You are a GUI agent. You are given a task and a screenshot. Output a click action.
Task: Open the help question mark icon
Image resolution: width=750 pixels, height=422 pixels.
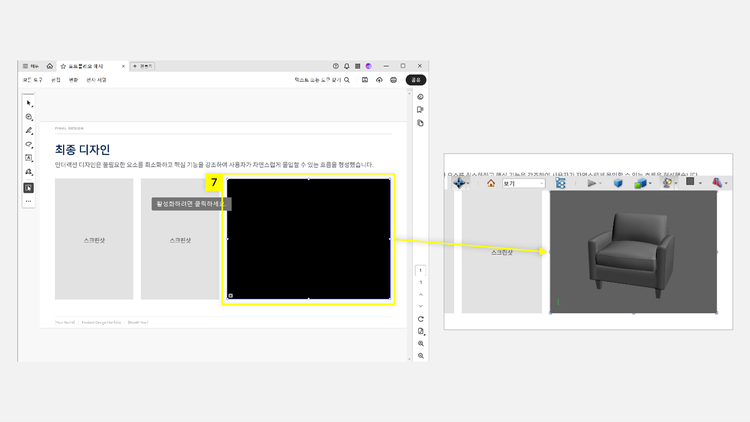(336, 66)
